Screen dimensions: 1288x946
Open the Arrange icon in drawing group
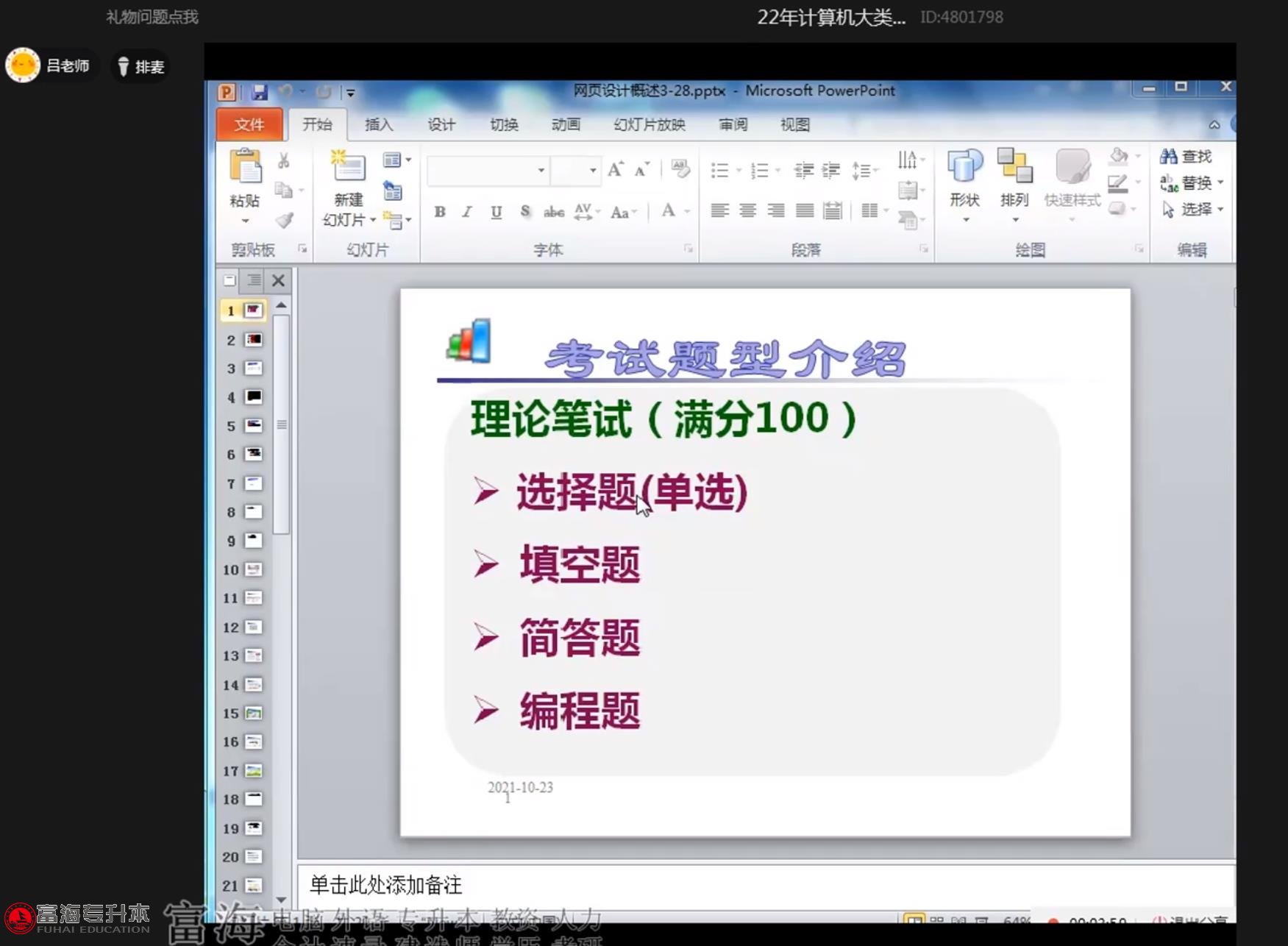tap(1015, 166)
